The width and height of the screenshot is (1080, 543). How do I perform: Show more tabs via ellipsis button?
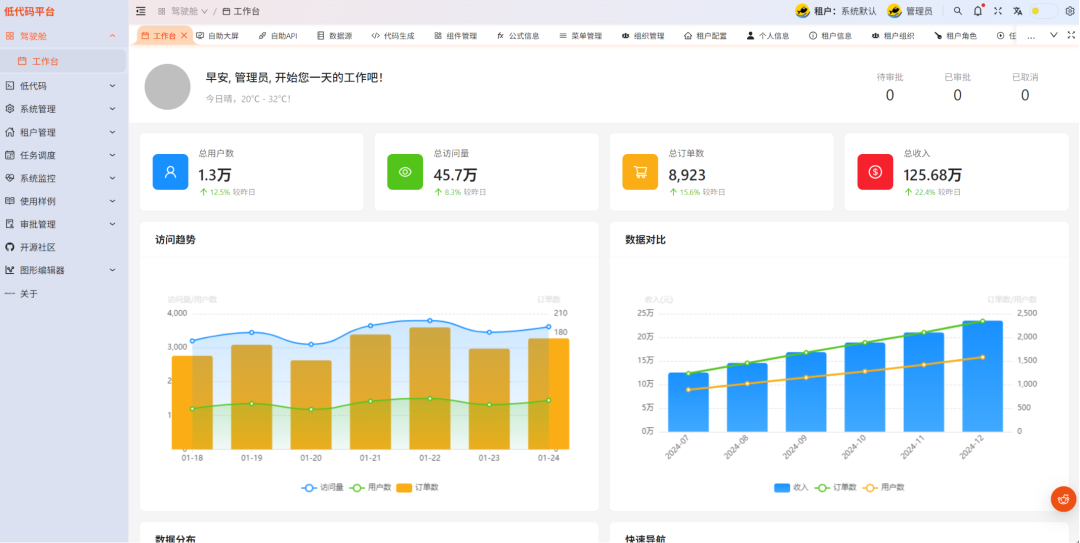click(x=1030, y=36)
